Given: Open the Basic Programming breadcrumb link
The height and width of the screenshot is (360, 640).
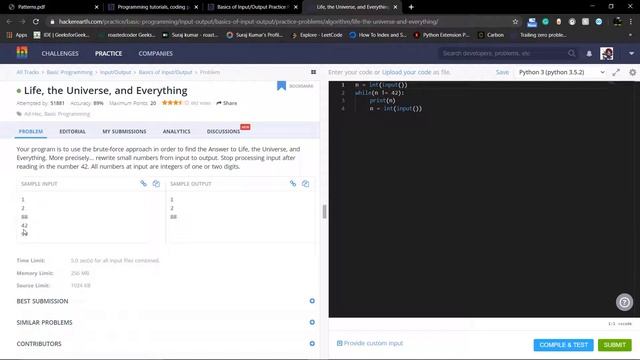Looking at the screenshot, I should click(69, 72).
